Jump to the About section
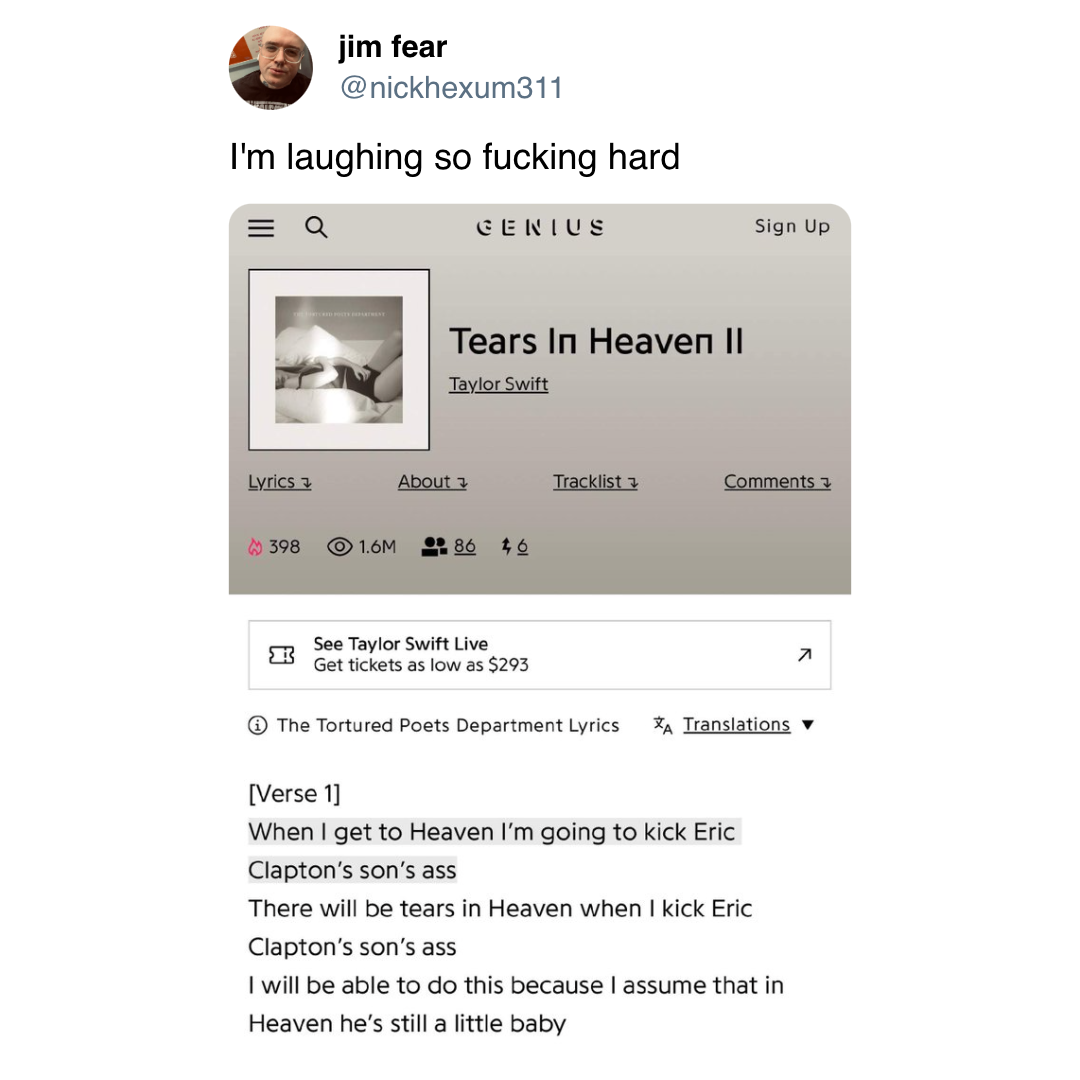The width and height of the screenshot is (1080, 1080). (x=433, y=481)
